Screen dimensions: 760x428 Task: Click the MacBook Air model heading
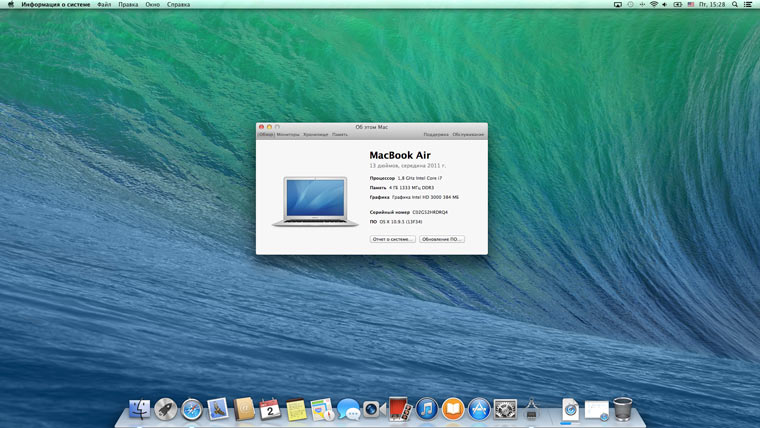coord(400,155)
